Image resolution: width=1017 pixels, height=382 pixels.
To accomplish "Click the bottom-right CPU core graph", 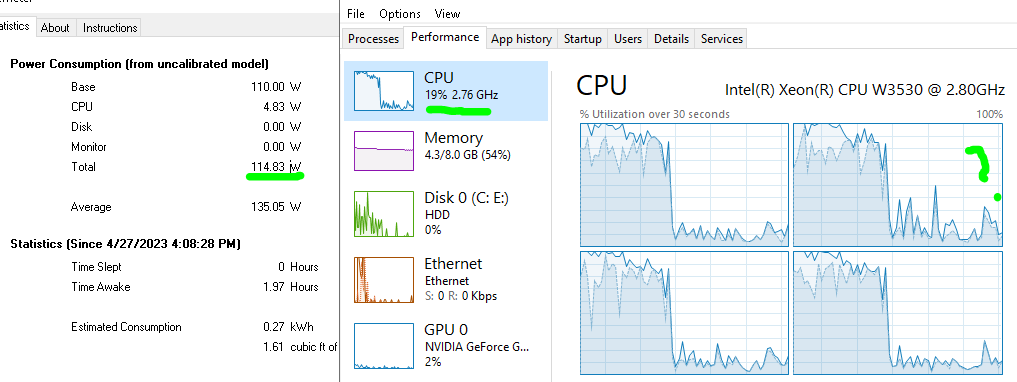I will (x=898, y=313).
